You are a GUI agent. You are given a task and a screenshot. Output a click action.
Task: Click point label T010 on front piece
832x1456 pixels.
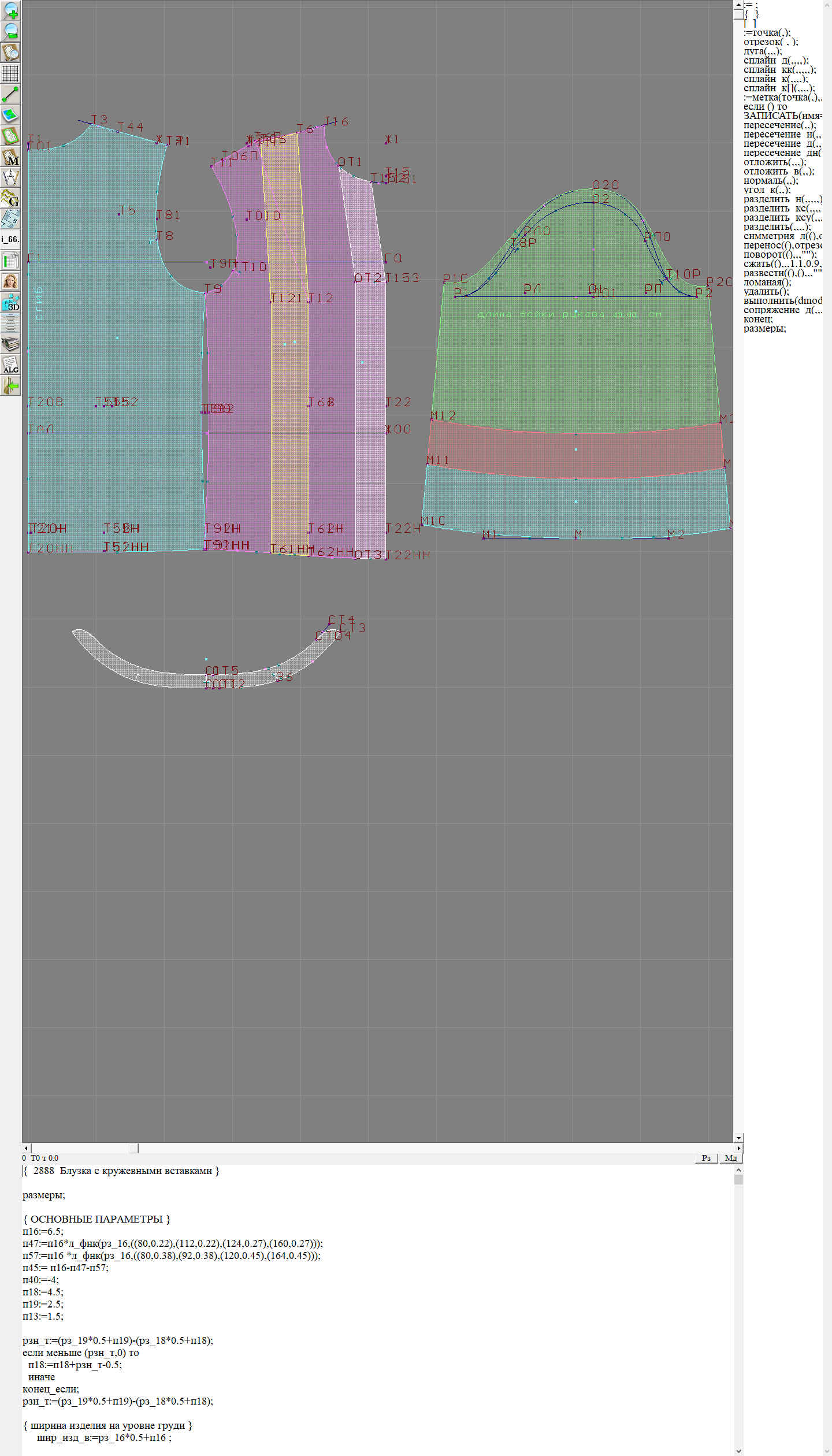[263, 216]
